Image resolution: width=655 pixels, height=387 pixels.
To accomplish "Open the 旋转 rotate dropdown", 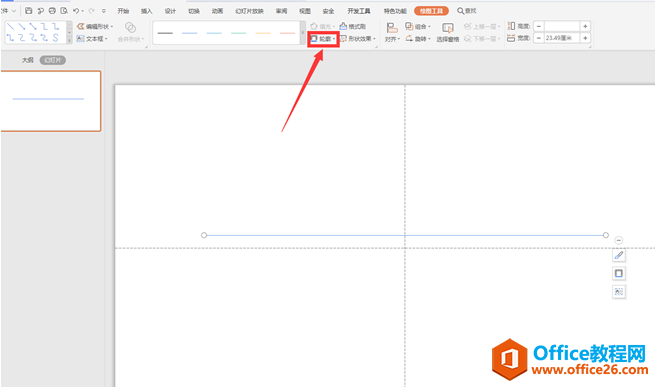I will pyautogui.click(x=418, y=39).
